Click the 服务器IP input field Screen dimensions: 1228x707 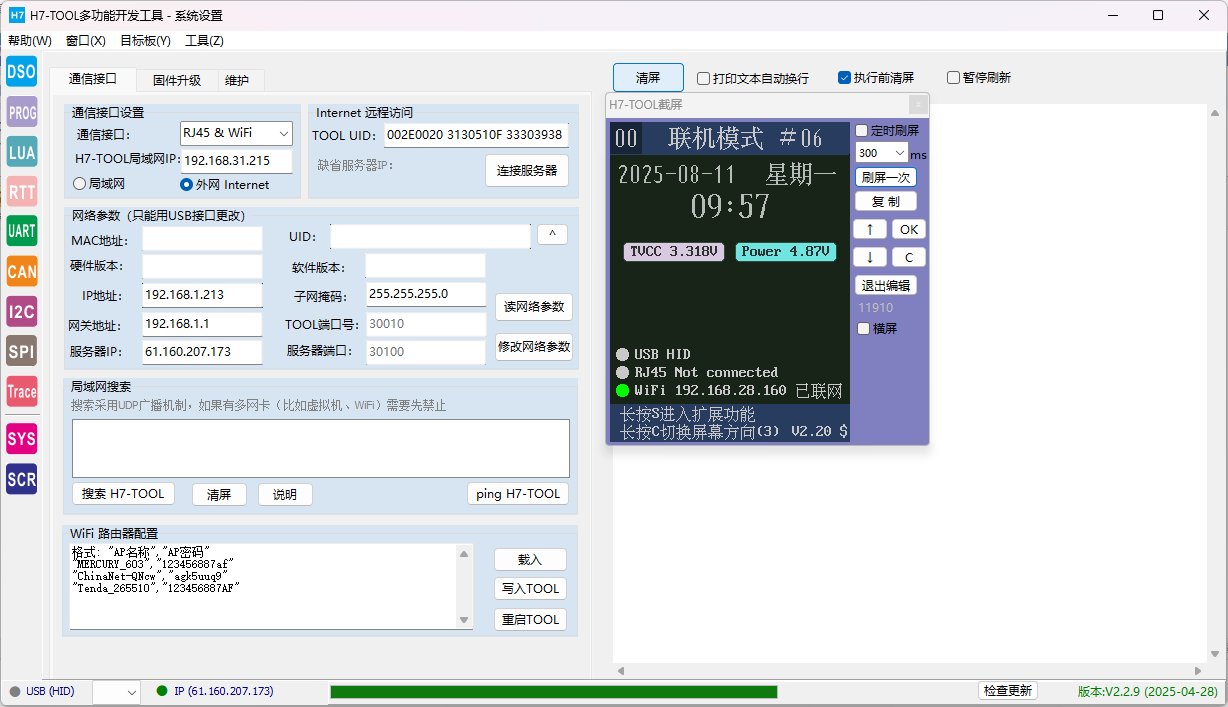(x=202, y=352)
